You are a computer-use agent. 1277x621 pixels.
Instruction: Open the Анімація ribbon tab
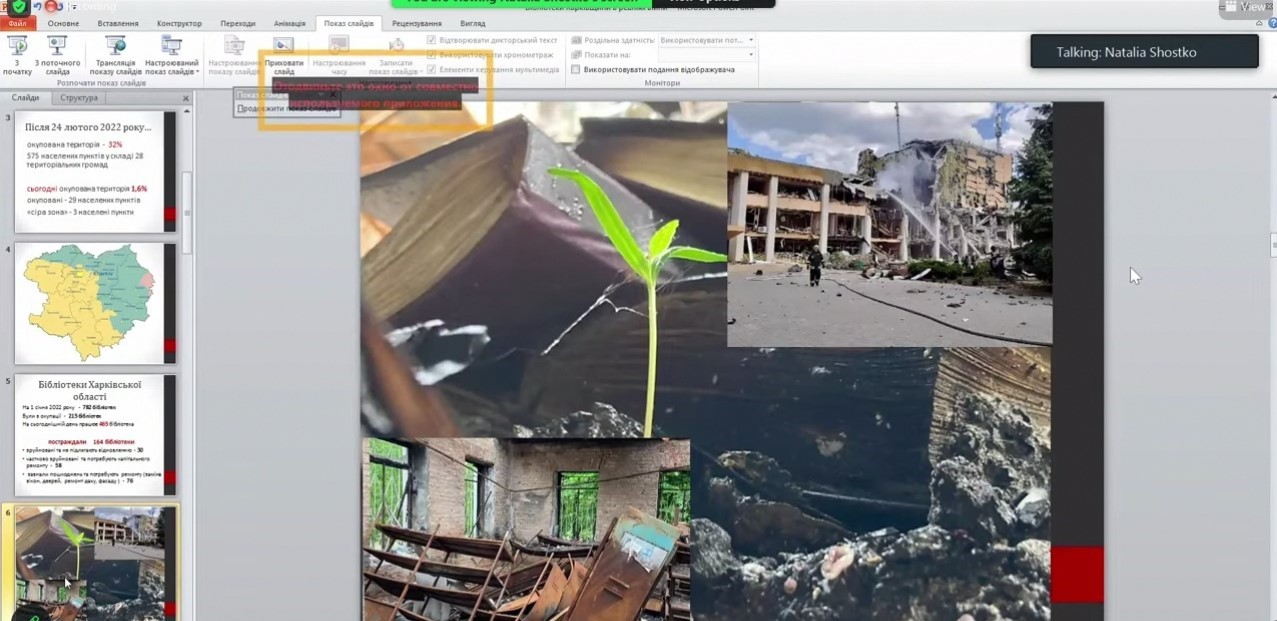[x=289, y=23]
